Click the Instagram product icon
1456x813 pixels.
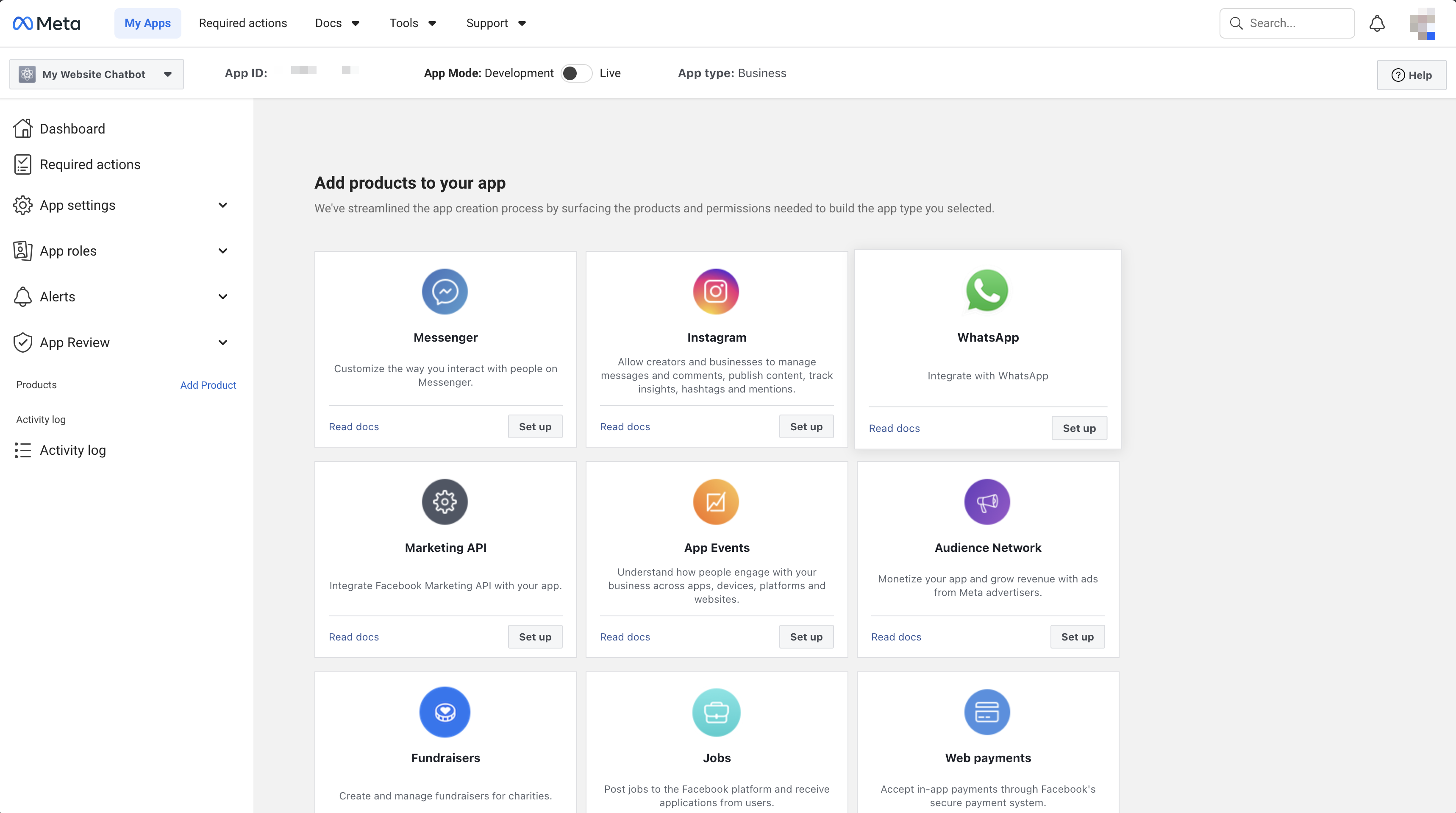(x=716, y=292)
